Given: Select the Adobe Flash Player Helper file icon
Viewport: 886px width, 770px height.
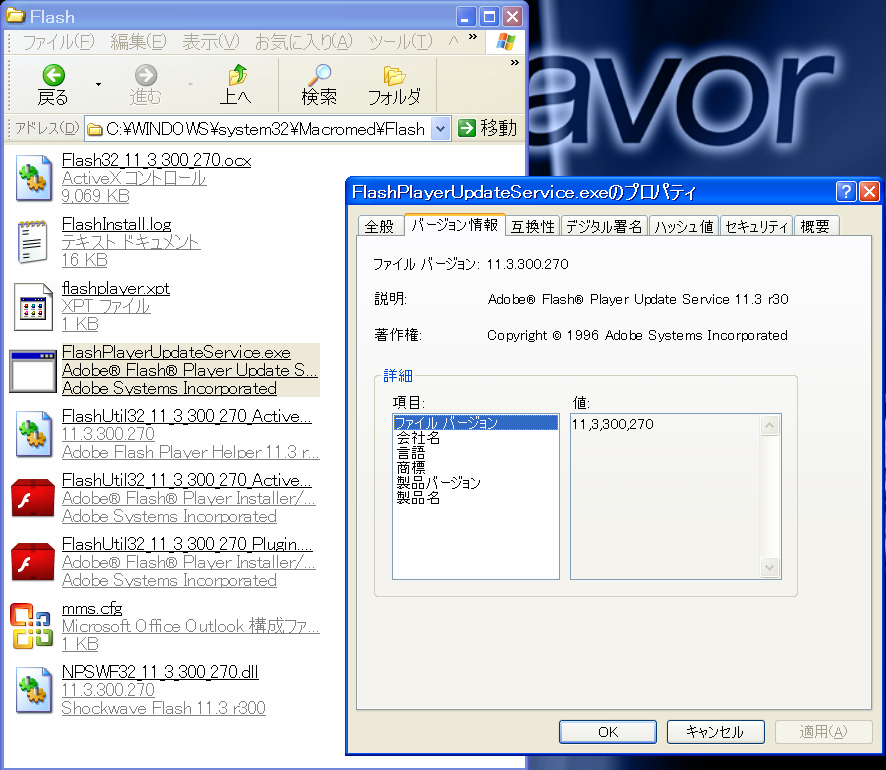Looking at the screenshot, I should (33, 434).
